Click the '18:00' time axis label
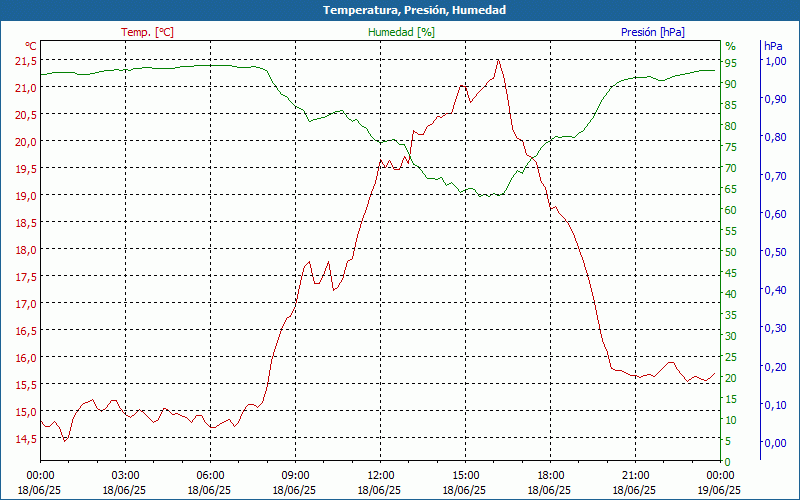 click(551, 476)
